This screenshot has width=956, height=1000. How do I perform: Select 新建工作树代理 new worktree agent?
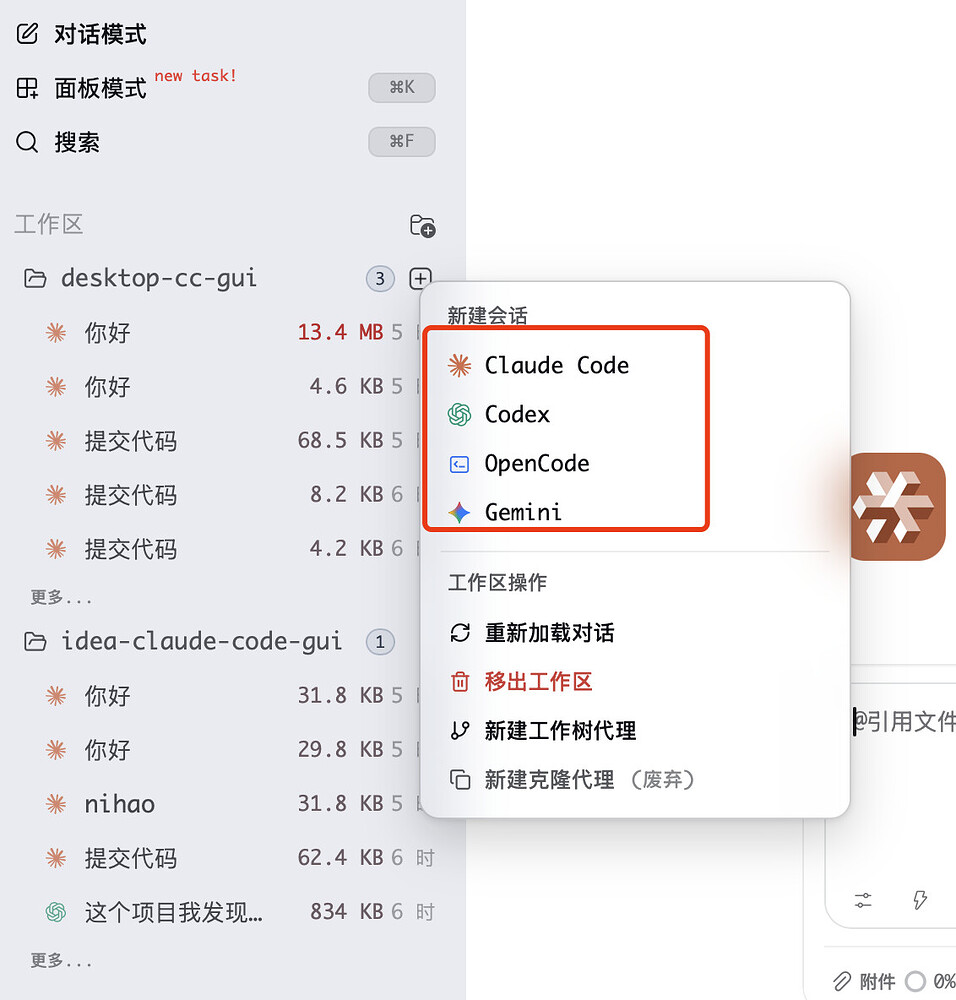coord(635,730)
